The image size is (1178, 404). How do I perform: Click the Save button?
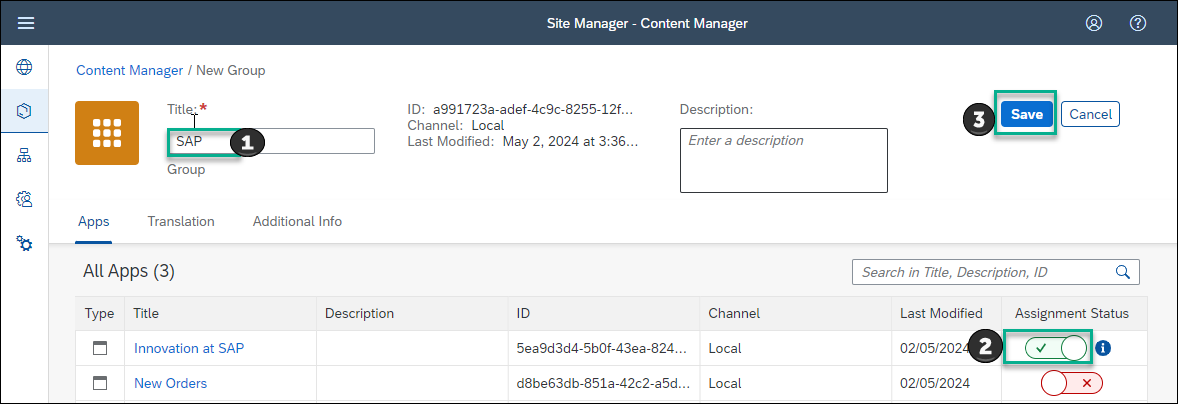point(1026,114)
